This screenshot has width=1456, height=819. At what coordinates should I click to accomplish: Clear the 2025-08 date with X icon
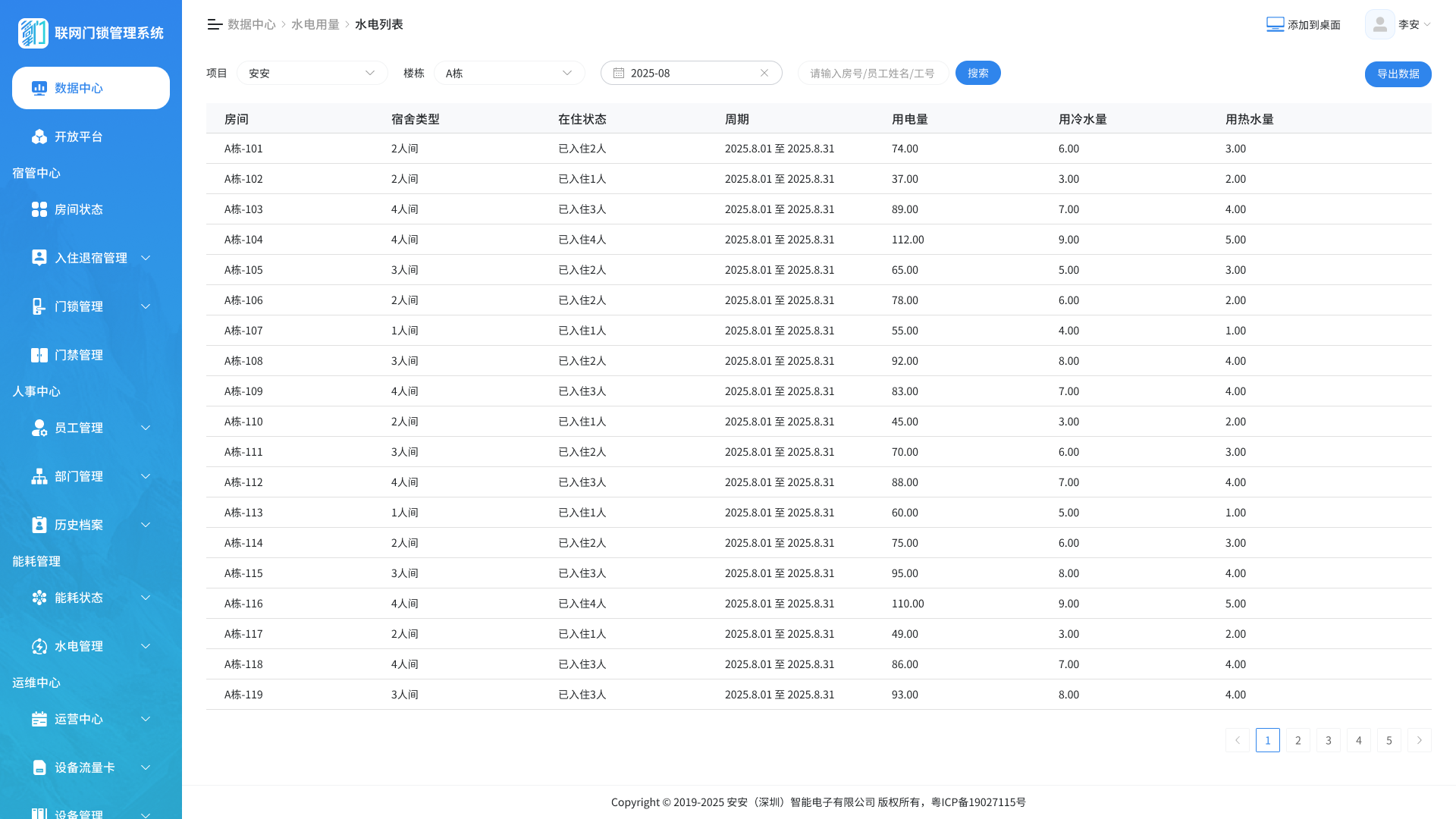coord(764,73)
